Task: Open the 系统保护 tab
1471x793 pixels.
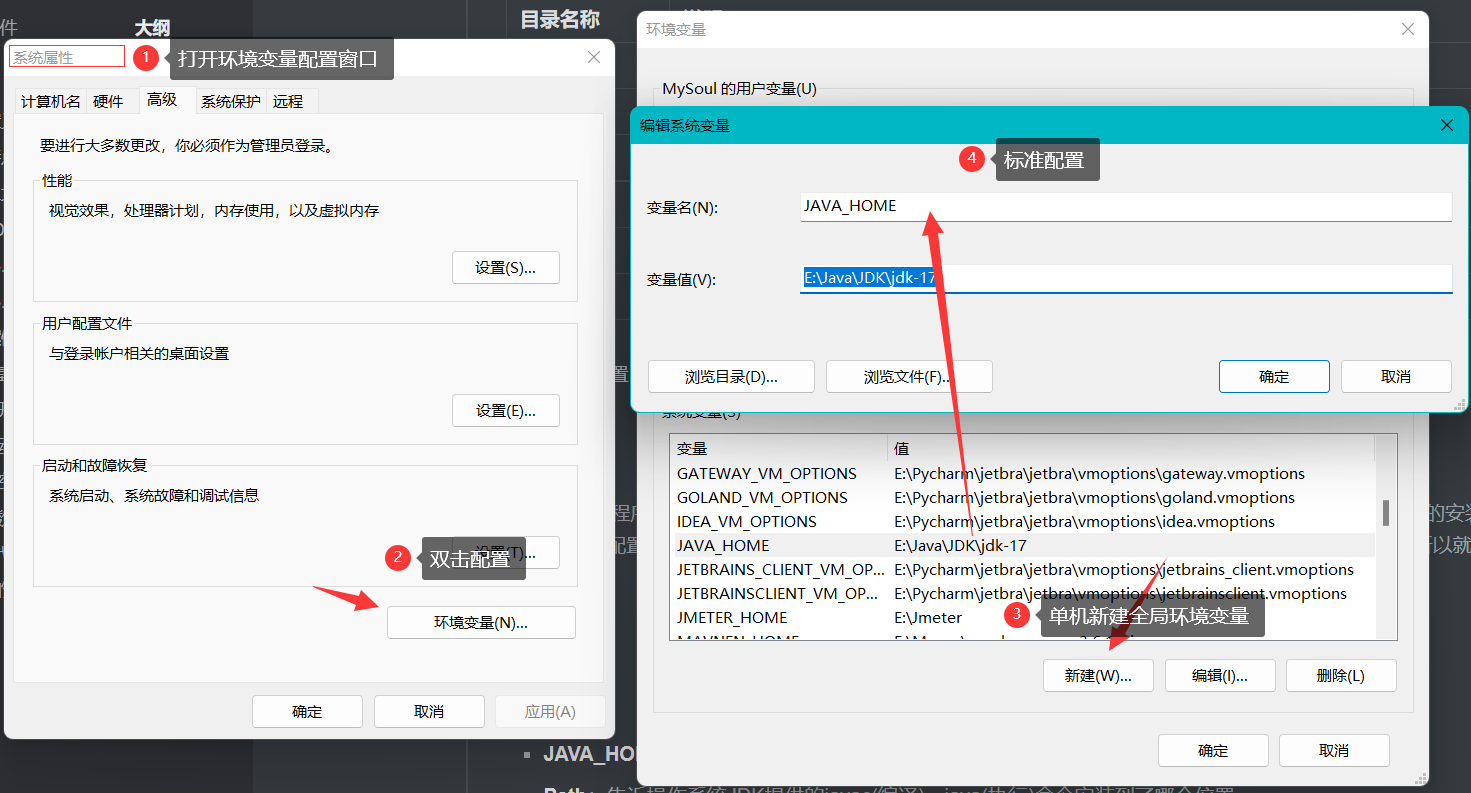Action: (231, 101)
